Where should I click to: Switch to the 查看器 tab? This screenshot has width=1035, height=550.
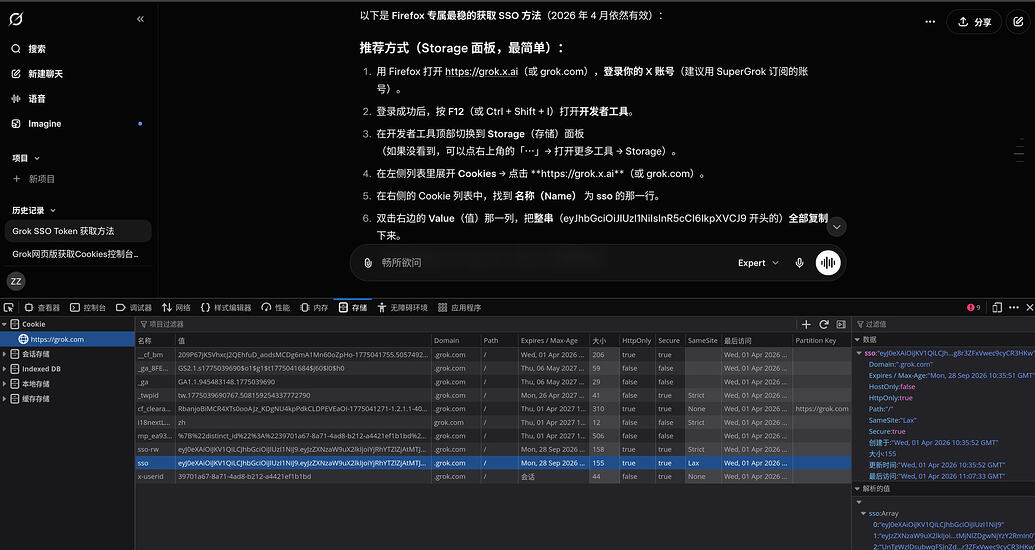click(x=42, y=308)
